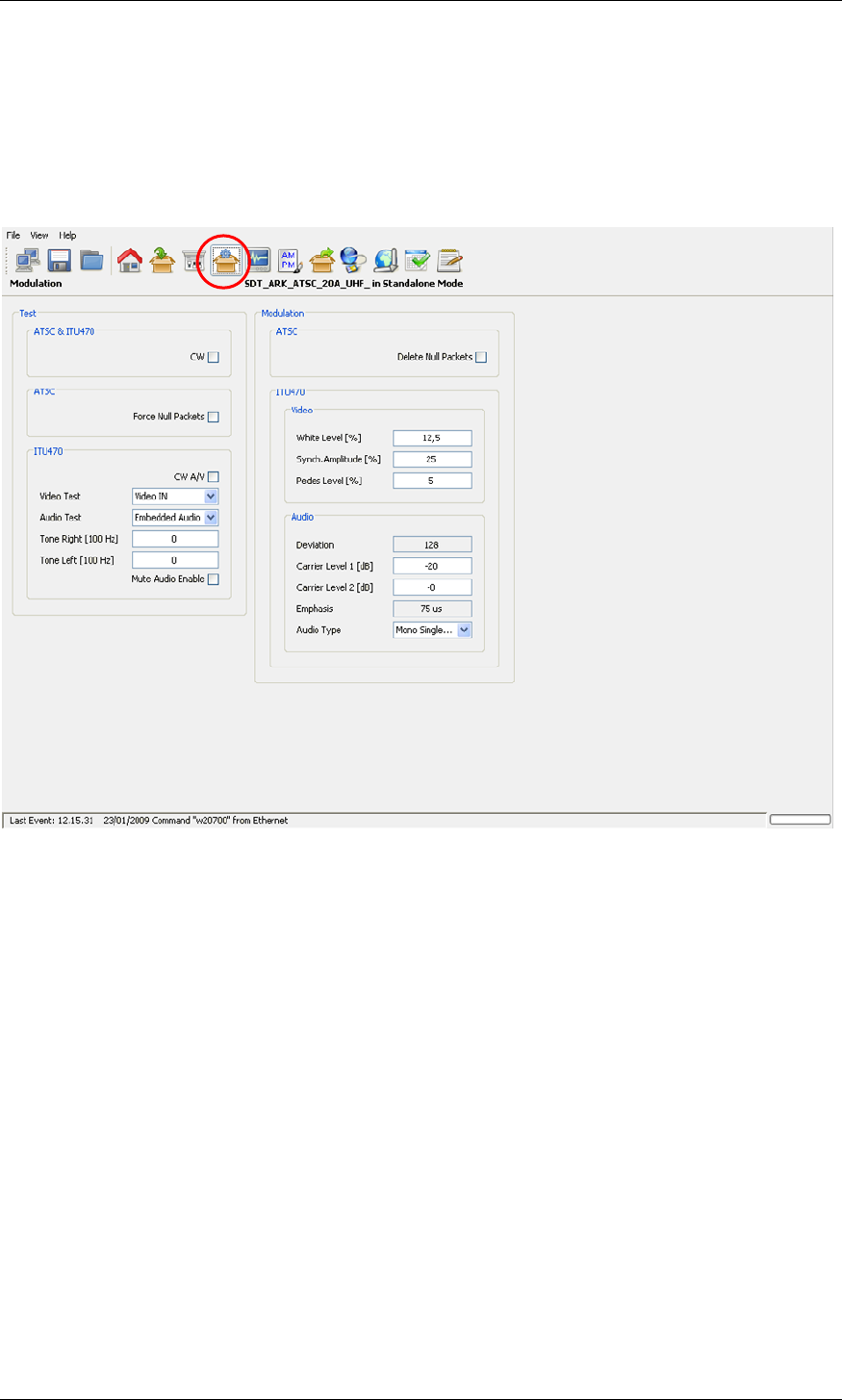Open the File menu

pyautogui.click(x=13, y=235)
